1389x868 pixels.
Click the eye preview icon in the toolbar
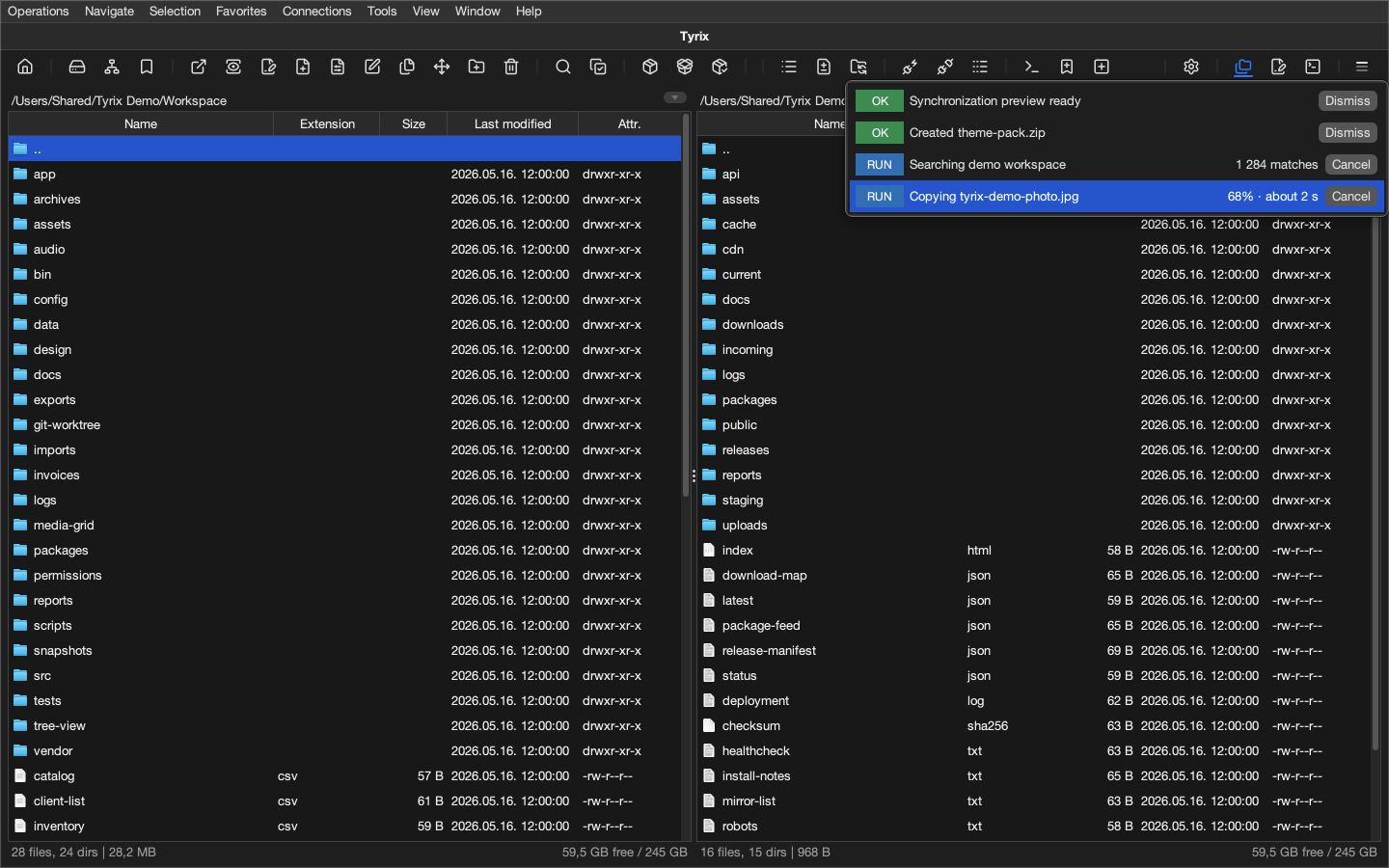tap(233, 67)
